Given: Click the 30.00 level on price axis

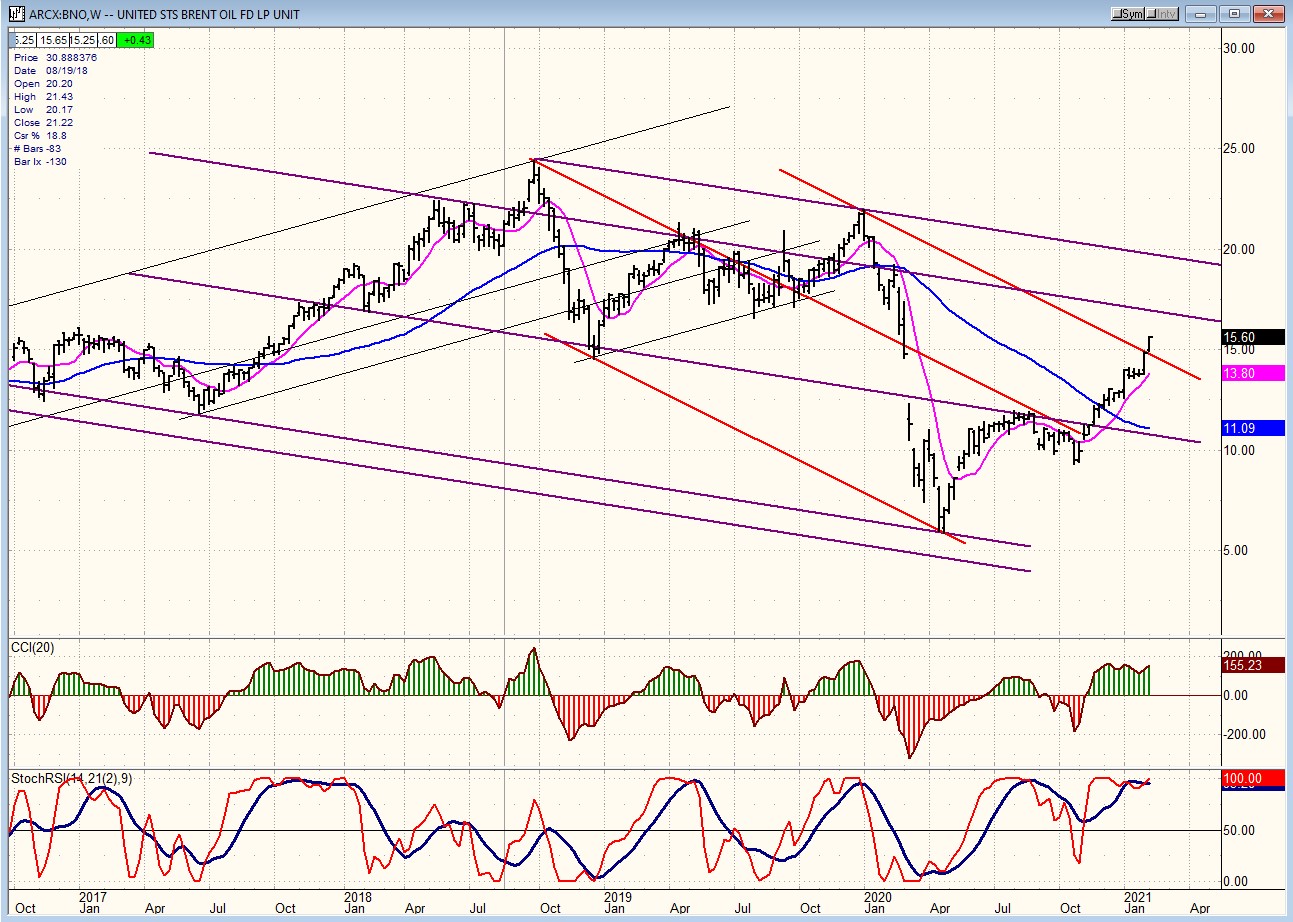Looking at the screenshot, I should pos(1241,48).
